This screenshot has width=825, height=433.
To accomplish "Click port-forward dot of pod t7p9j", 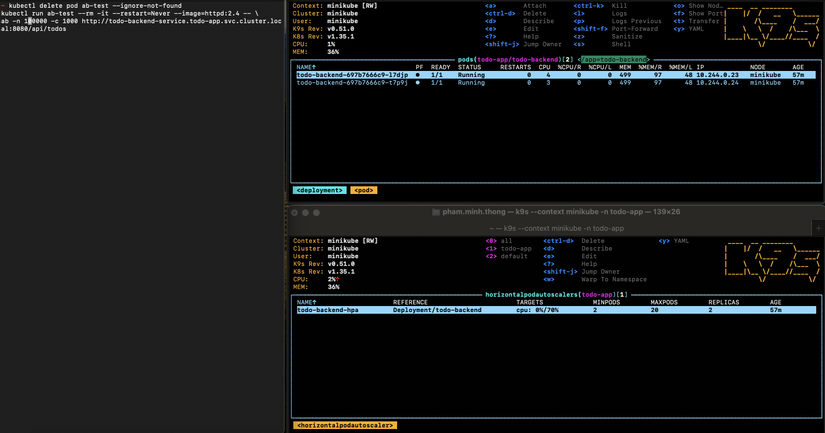I will coord(418,83).
